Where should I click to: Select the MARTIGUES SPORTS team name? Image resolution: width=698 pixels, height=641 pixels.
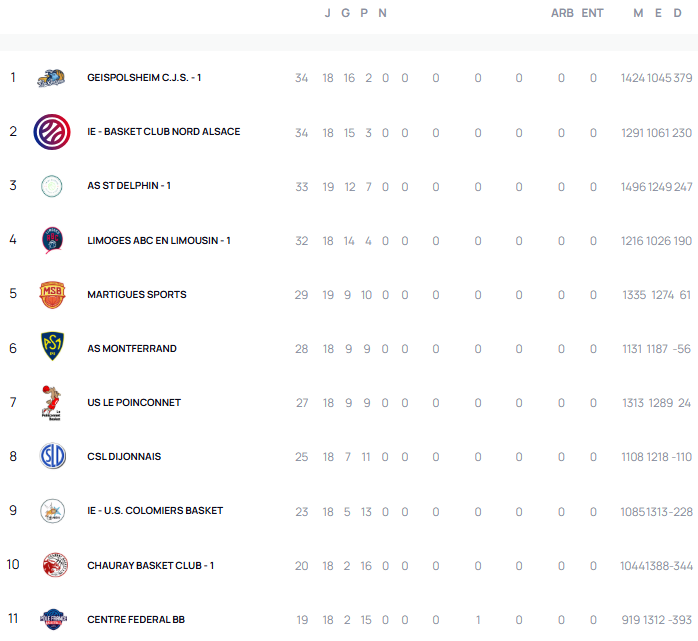pos(137,294)
